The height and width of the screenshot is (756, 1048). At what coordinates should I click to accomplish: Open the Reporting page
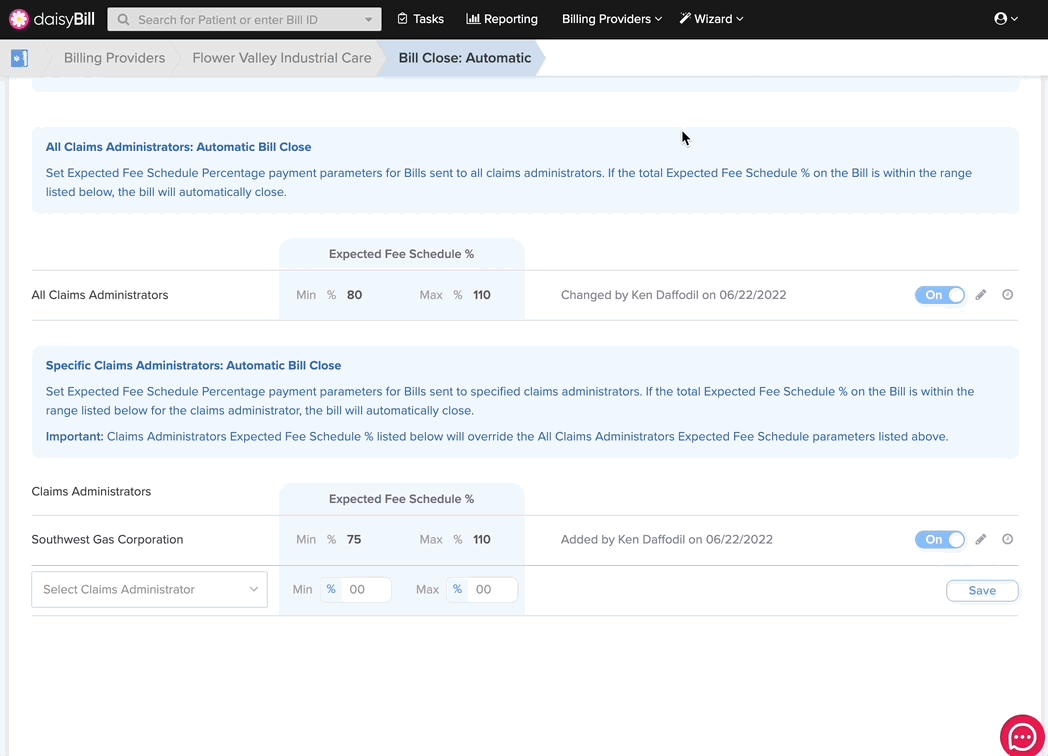tap(502, 19)
